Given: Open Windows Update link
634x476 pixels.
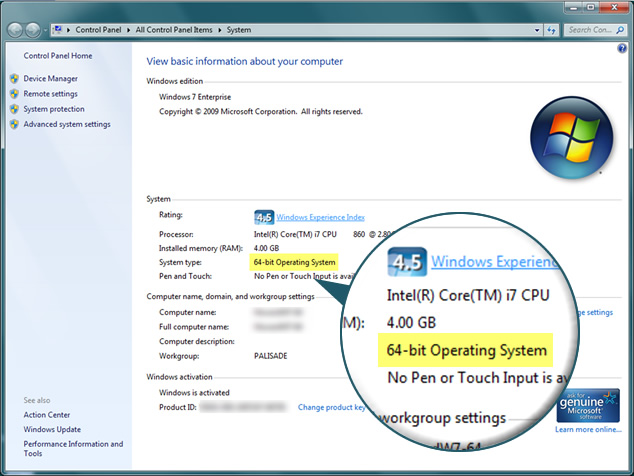Looking at the screenshot, I should point(52,429).
